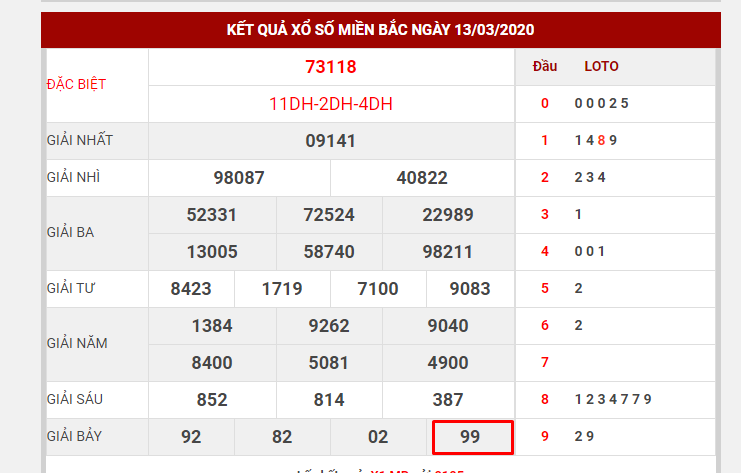This screenshot has width=741, height=473.
Task: Click the ĐẶC BIỆT row label
Action: pos(76,84)
